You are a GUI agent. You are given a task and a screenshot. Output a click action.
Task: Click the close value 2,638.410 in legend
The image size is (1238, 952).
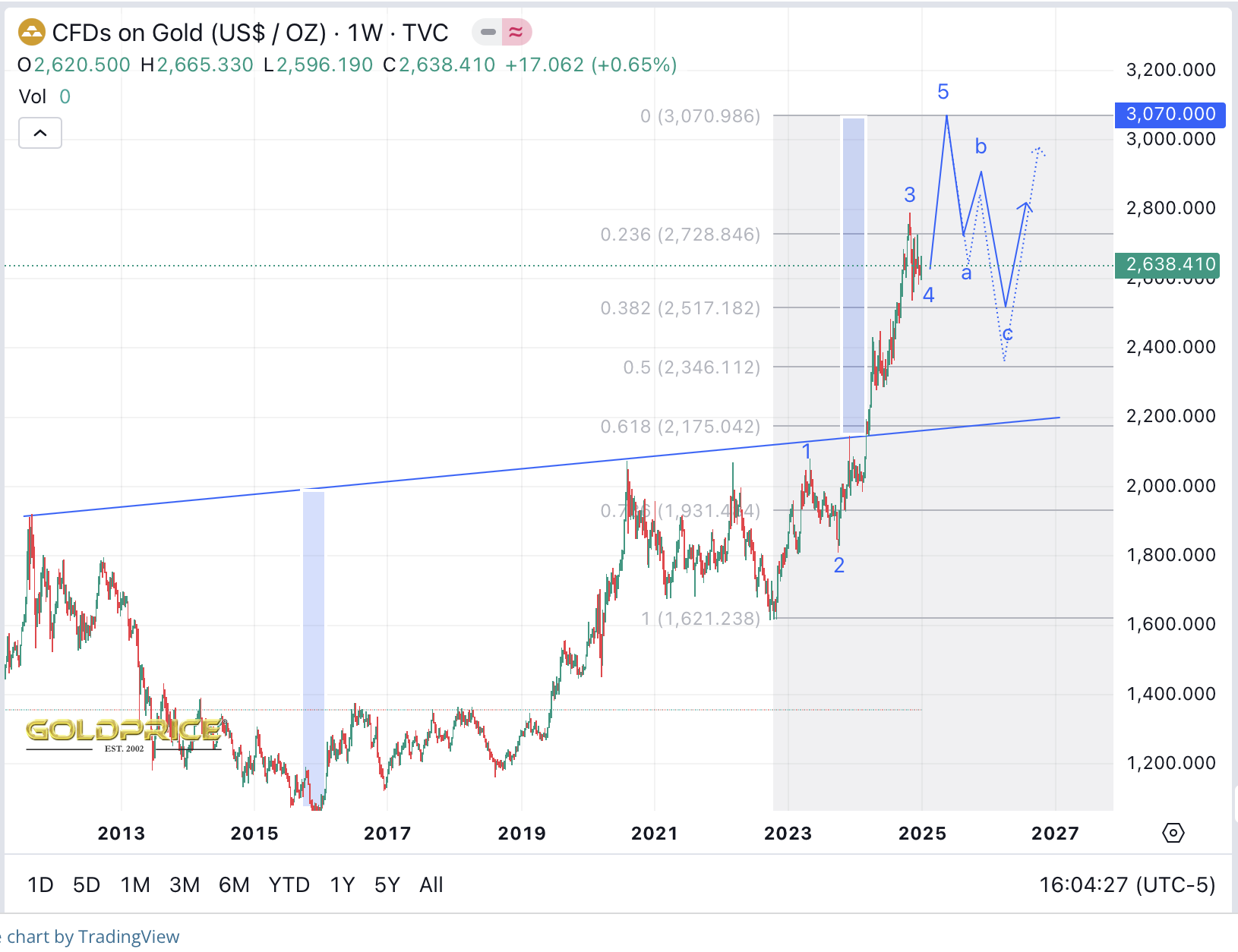click(x=447, y=65)
